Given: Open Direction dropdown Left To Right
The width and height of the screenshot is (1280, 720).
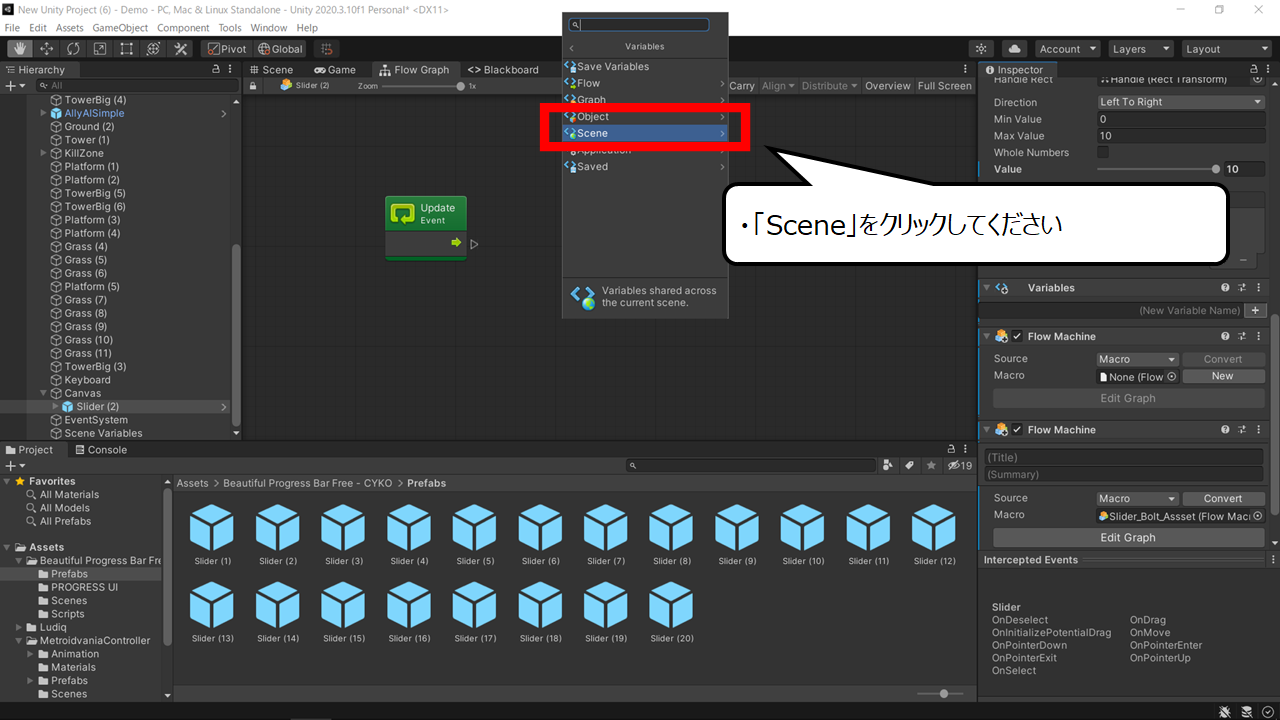Looking at the screenshot, I should pos(1181,102).
